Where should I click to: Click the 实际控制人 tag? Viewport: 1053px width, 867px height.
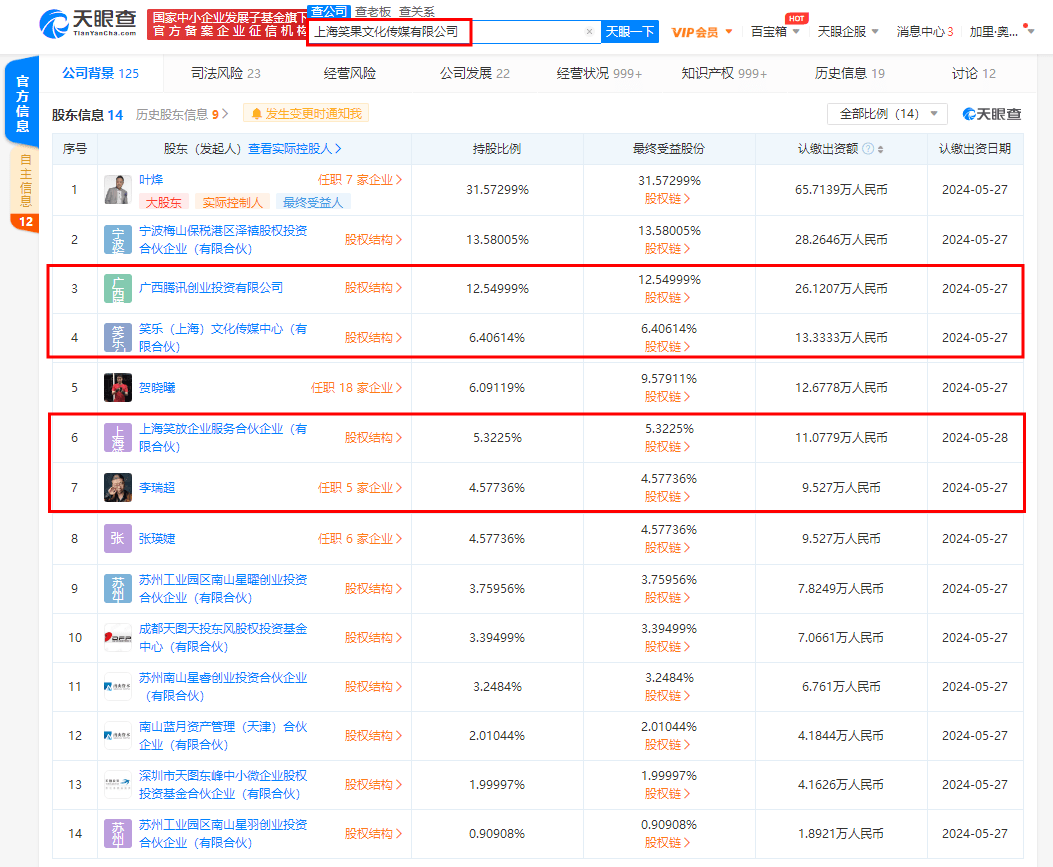coord(232,202)
